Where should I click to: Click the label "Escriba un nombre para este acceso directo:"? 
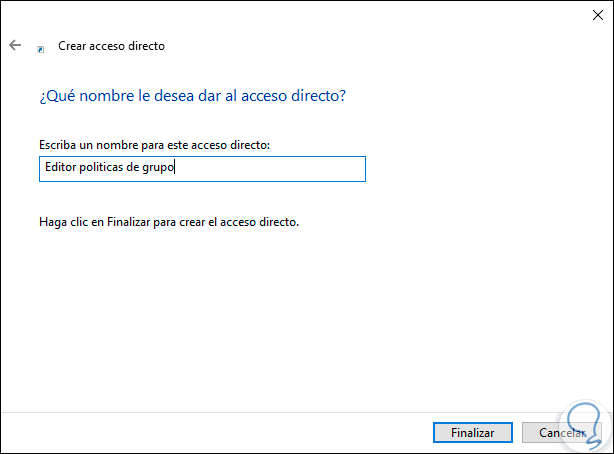click(x=155, y=146)
